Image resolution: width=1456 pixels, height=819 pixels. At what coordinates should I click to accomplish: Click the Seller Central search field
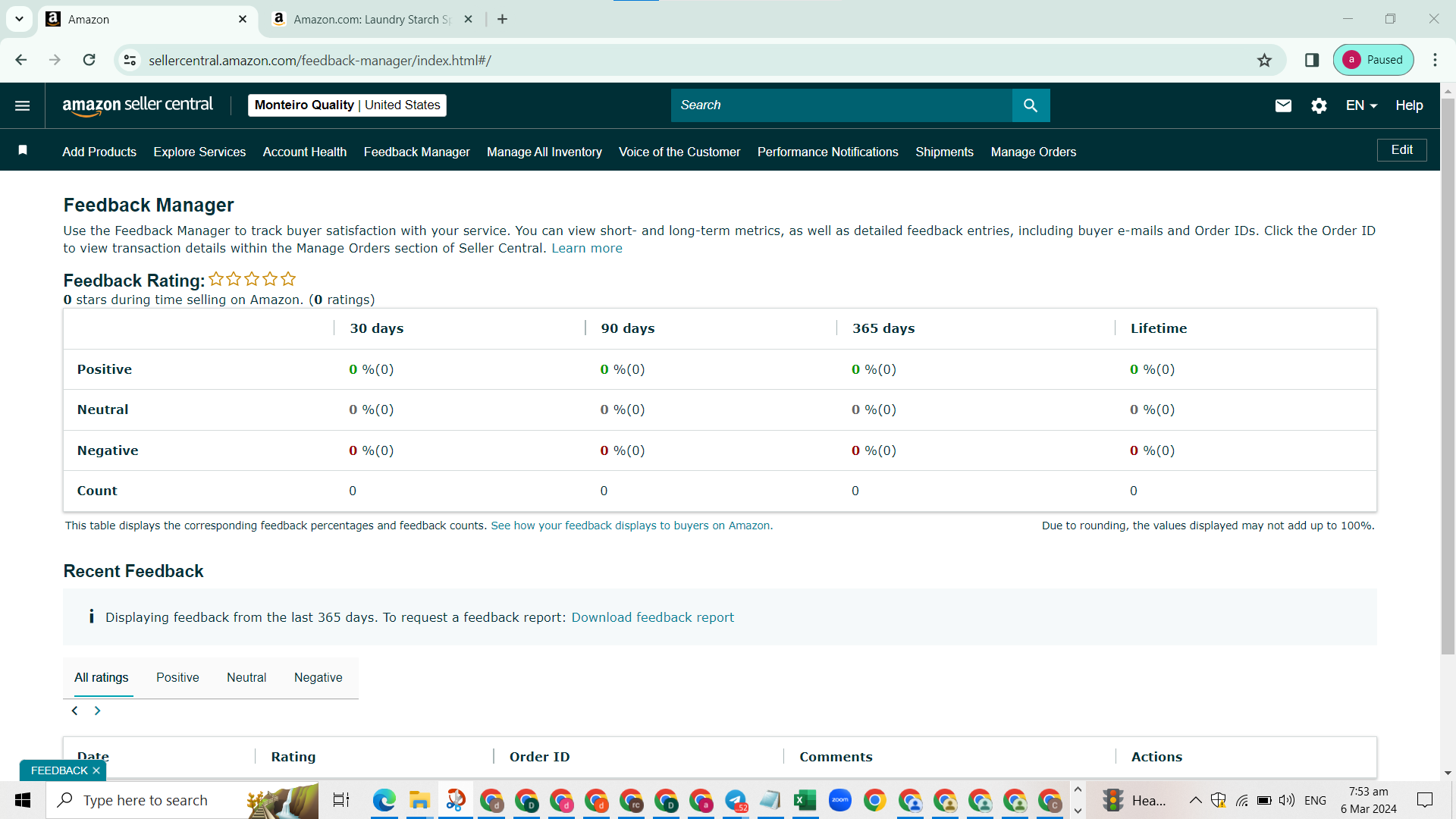tap(842, 105)
